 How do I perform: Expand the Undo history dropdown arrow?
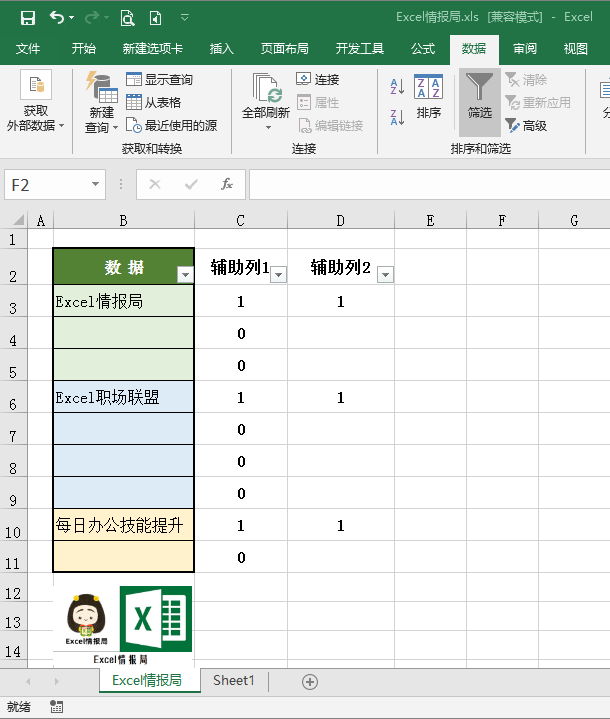click(72, 18)
